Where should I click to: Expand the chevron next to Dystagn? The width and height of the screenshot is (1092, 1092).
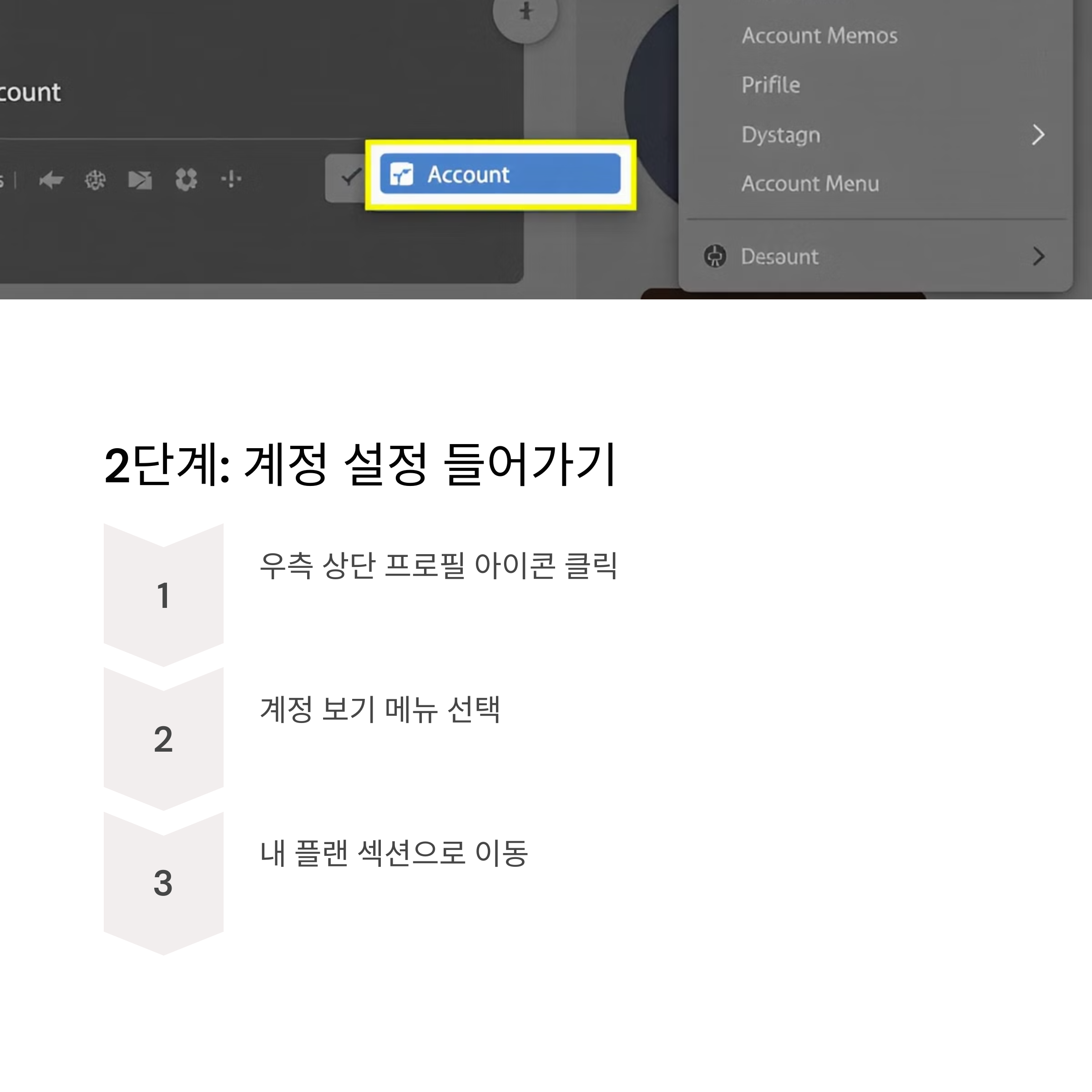pyautogui.click(x=1038, y=135)
